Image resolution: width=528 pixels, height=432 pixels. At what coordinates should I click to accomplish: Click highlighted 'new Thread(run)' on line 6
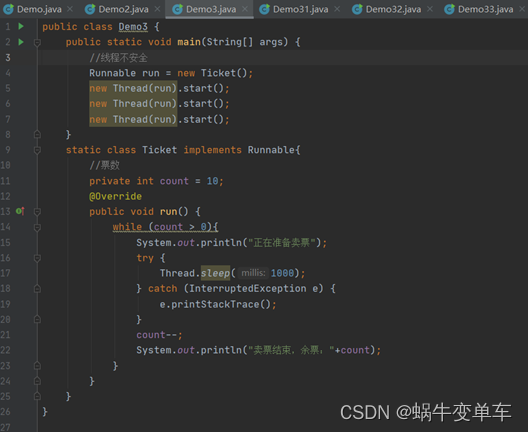133,104
